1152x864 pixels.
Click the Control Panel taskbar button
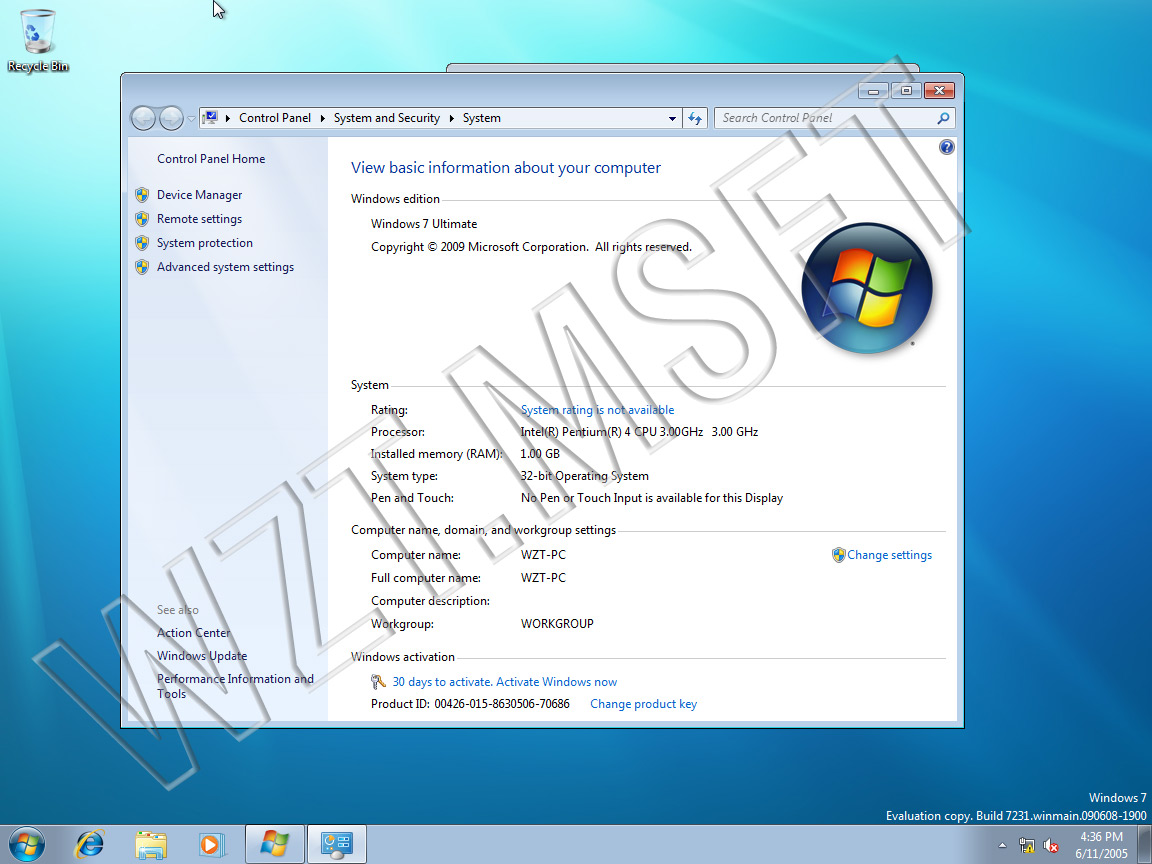(x=336, y=845)
